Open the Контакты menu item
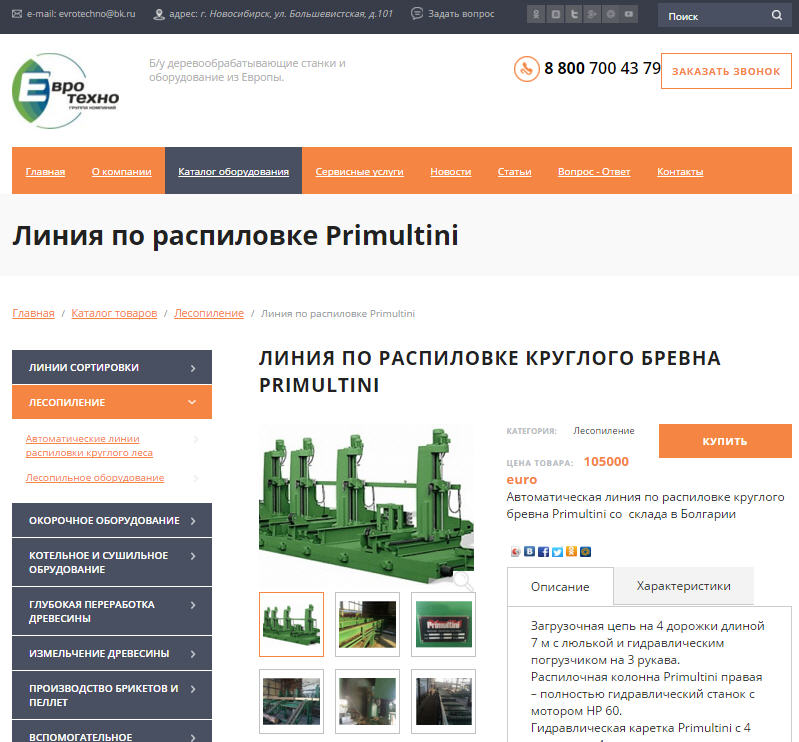Image resolution: width=799 pixels, height=742 pixels. pos(680,172)
